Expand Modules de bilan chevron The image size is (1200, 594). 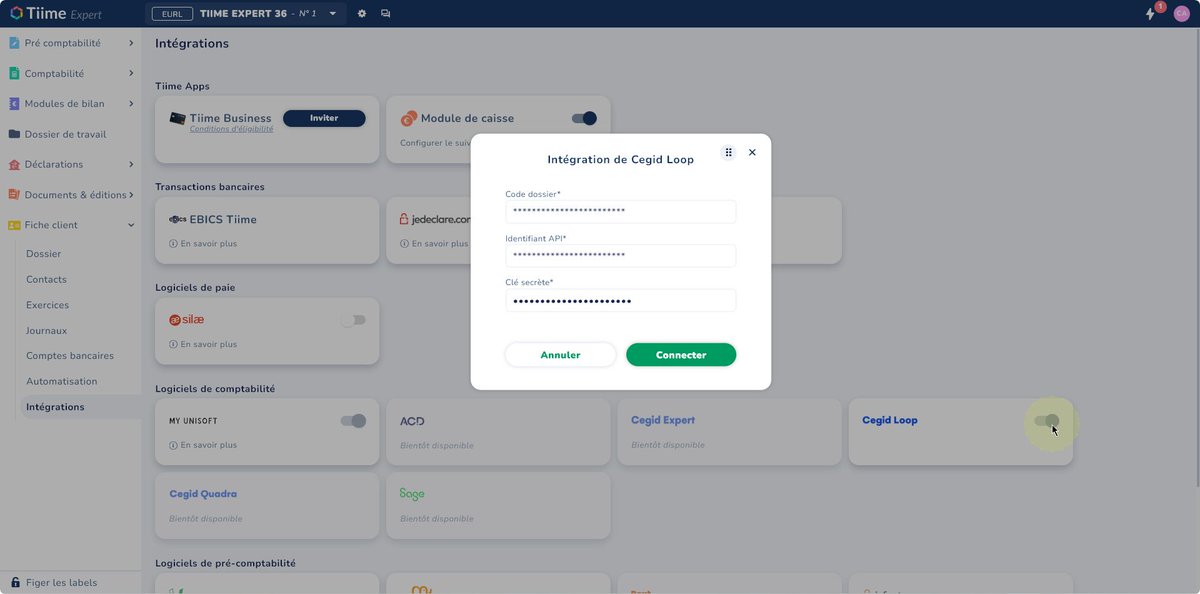pyautogui.click(x=131, y=104)
